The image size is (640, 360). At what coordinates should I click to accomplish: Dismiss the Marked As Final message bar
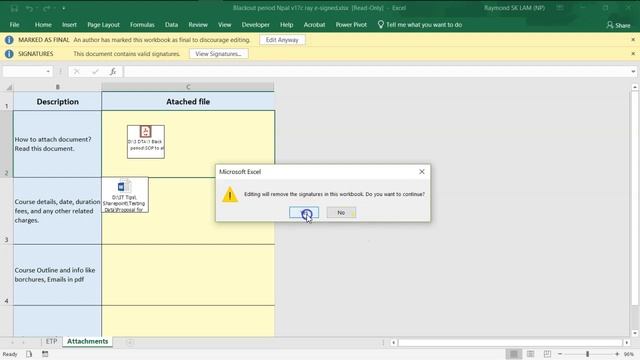pos(633,40)
